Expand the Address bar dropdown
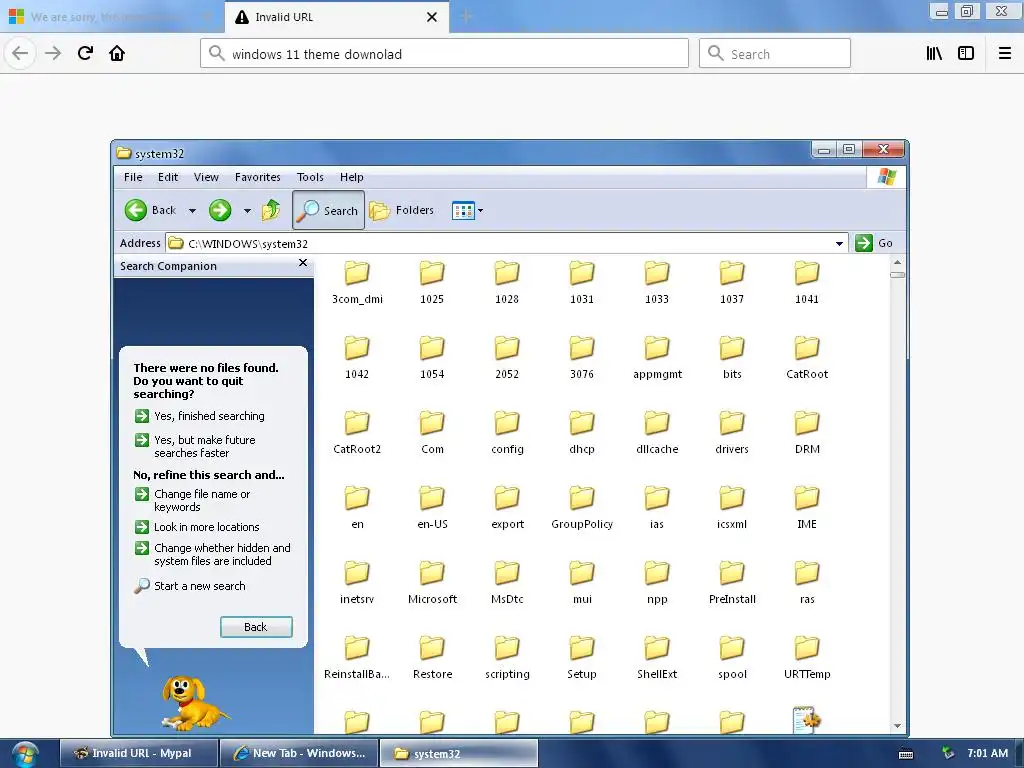This screenshot has width=1024, height=768. tap(839, 244)
